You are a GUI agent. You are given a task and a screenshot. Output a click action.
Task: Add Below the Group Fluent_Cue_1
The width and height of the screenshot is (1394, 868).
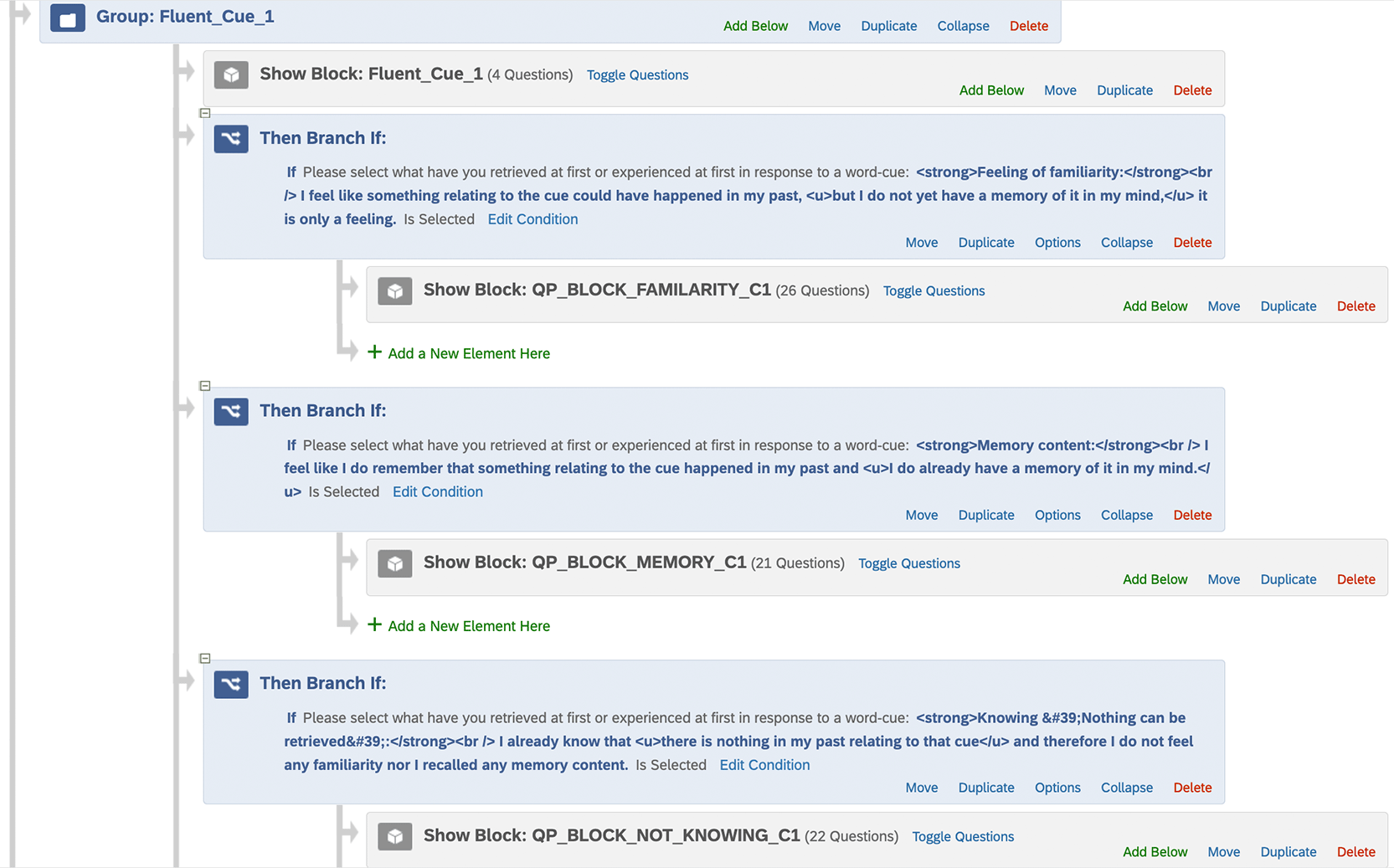[755, 26]
